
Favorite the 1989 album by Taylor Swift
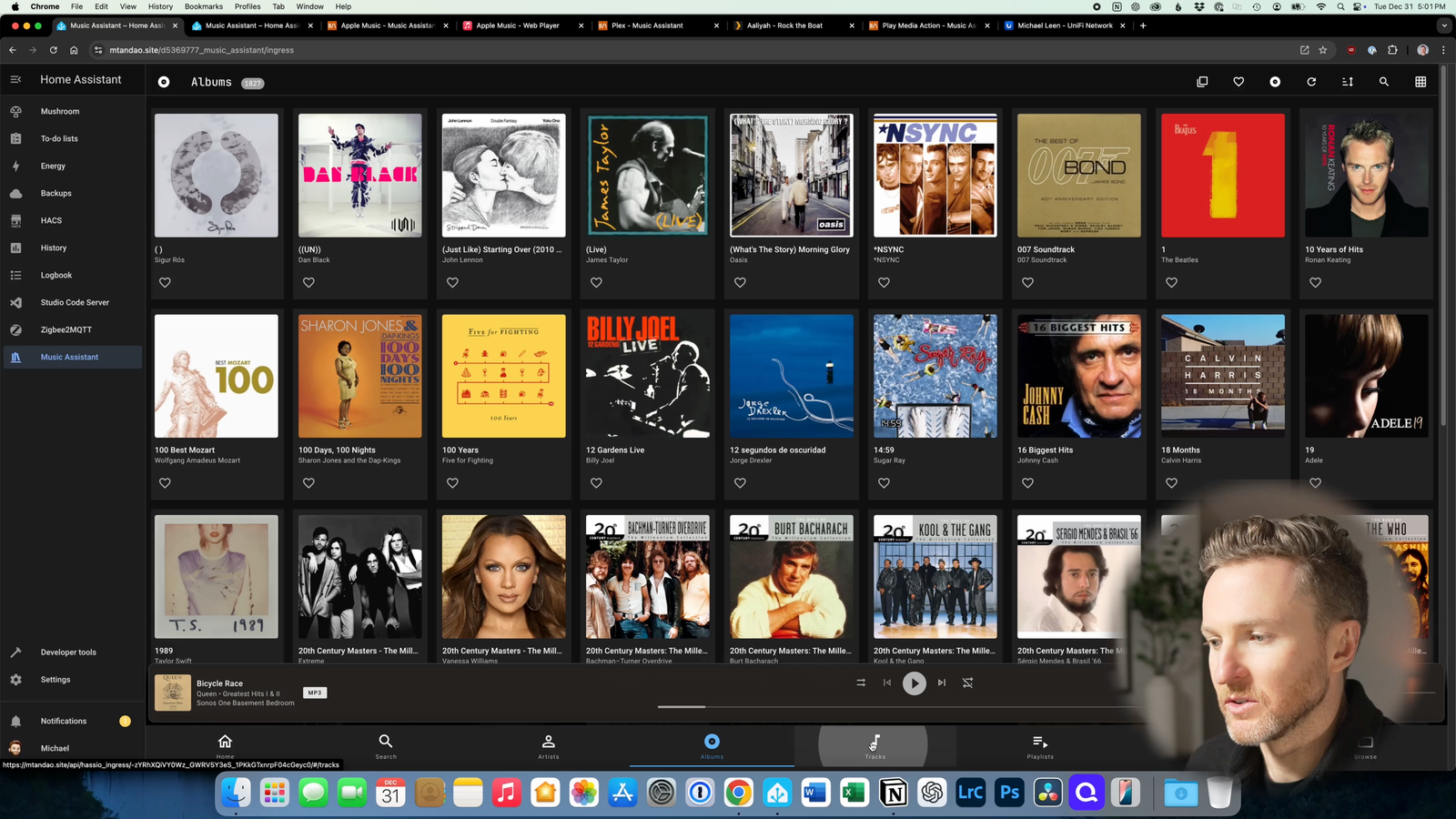pos(165,683)
